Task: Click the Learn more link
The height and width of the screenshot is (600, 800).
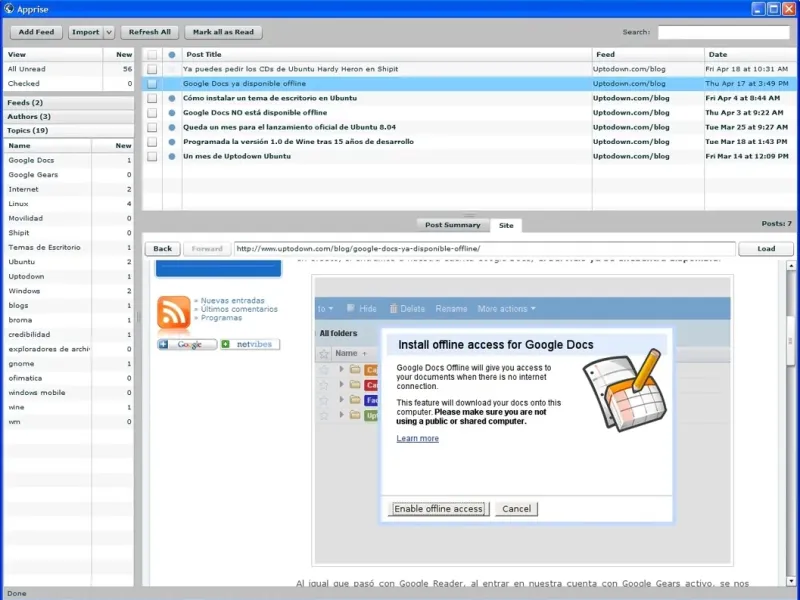Action: click(x=417, y=438)
